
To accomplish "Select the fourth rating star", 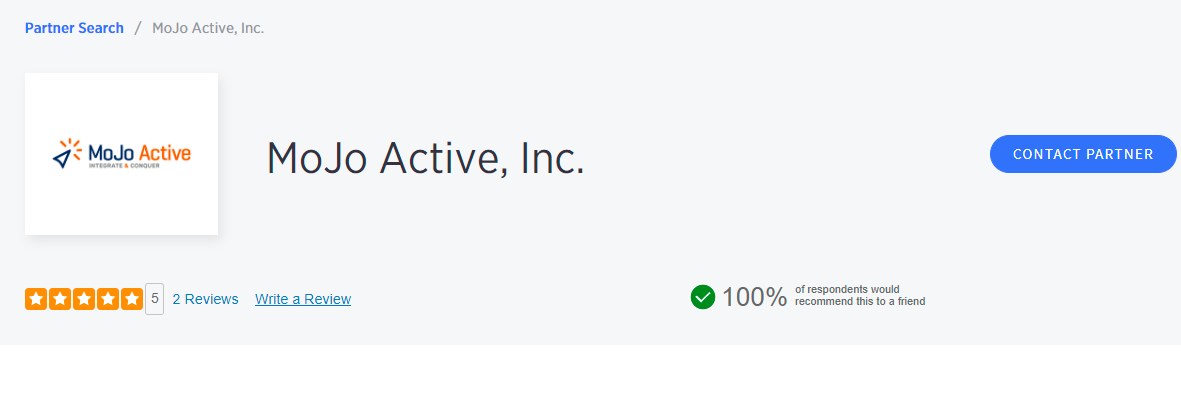I will tap(107, 299).
